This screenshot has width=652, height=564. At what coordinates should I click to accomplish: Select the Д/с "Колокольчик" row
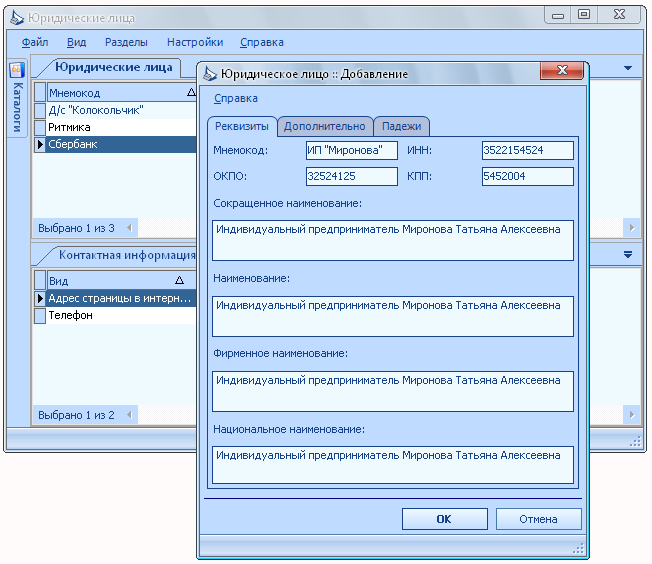pyautogui.click(x=121, y=110)
